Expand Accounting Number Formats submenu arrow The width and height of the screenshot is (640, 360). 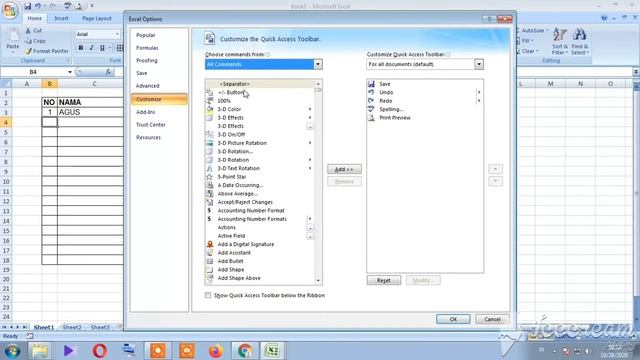click(310, 219)
